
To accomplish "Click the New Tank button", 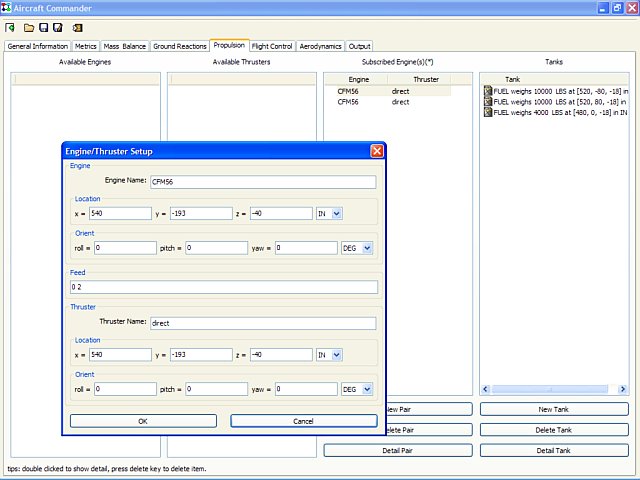I will point(554,409).
